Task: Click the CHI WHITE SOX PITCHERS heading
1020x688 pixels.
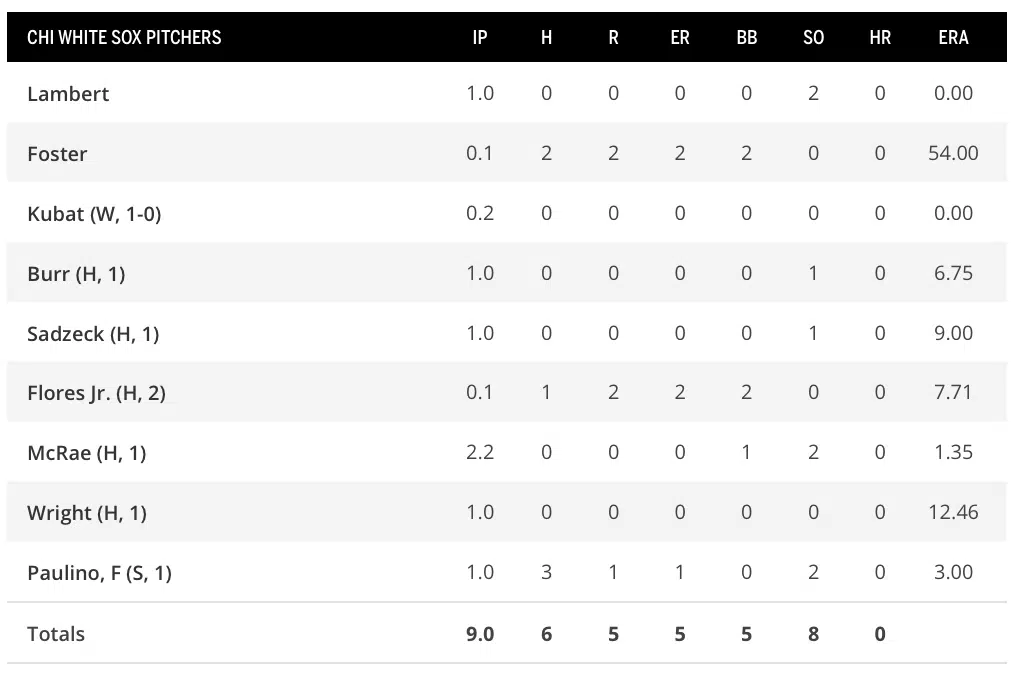Action: 124,38
